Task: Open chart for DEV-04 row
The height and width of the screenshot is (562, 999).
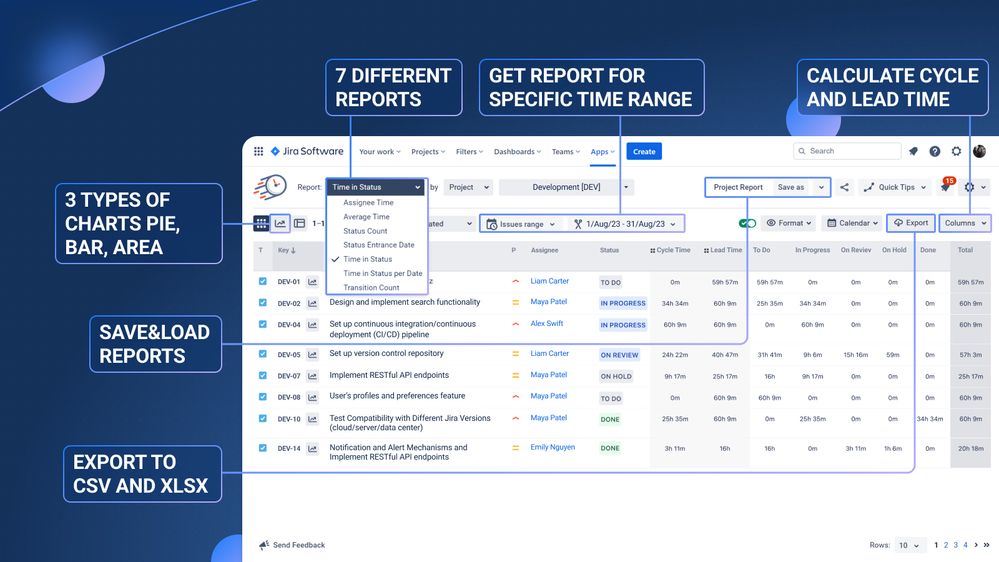Action: coord(312,325)
